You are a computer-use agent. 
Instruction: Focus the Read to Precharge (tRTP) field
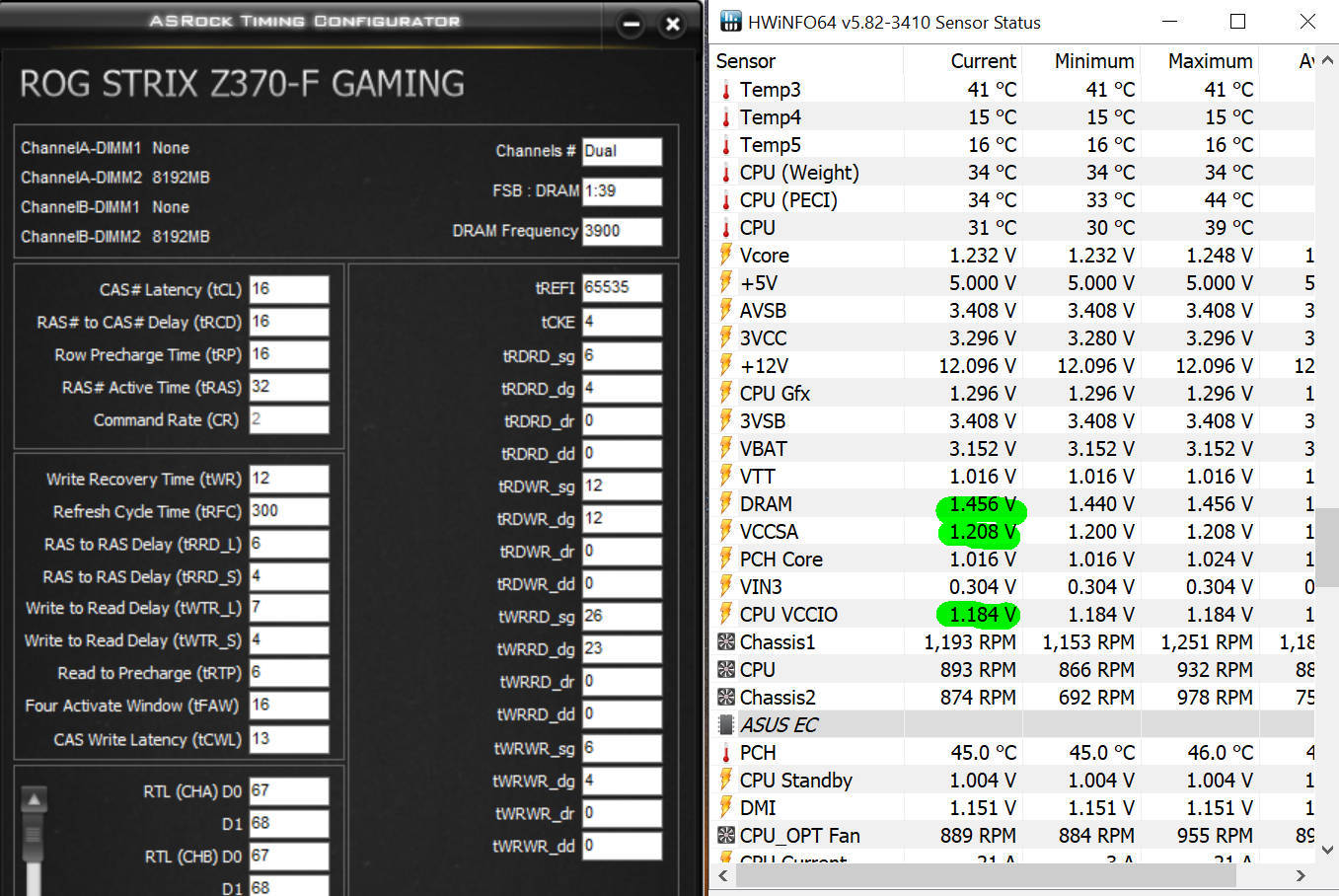click(288, 673)
